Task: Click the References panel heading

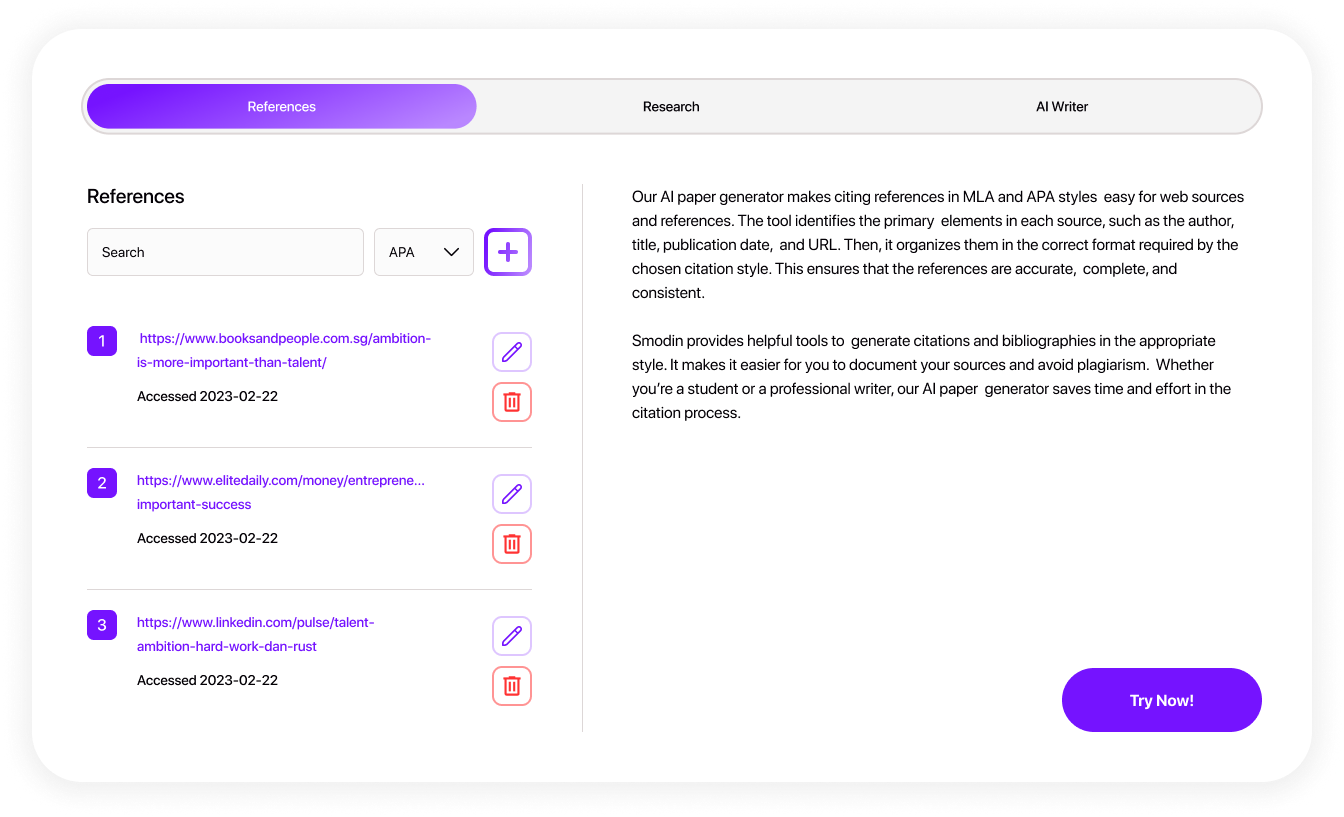Action: coord(136,197)
